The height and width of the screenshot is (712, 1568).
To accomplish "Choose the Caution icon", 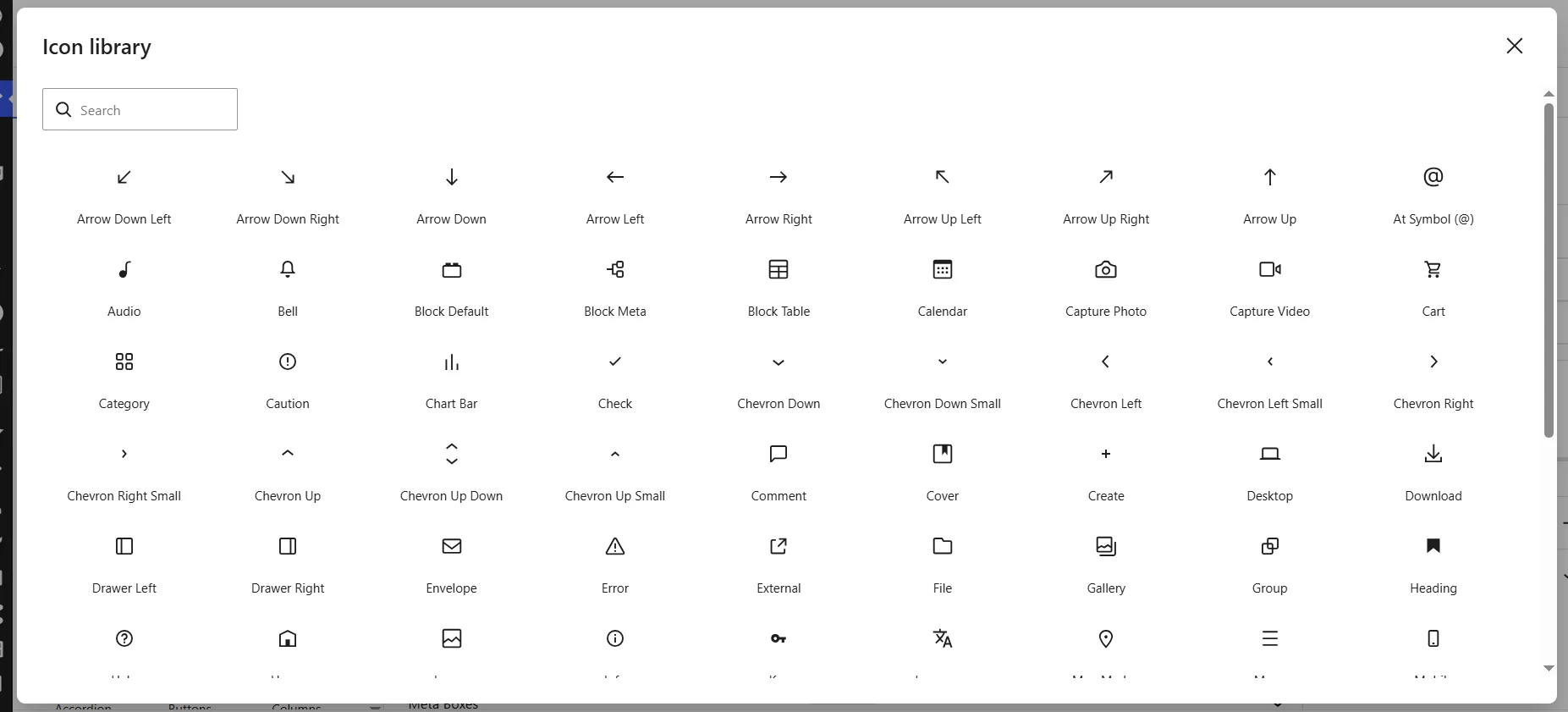I will click(288, 362).
